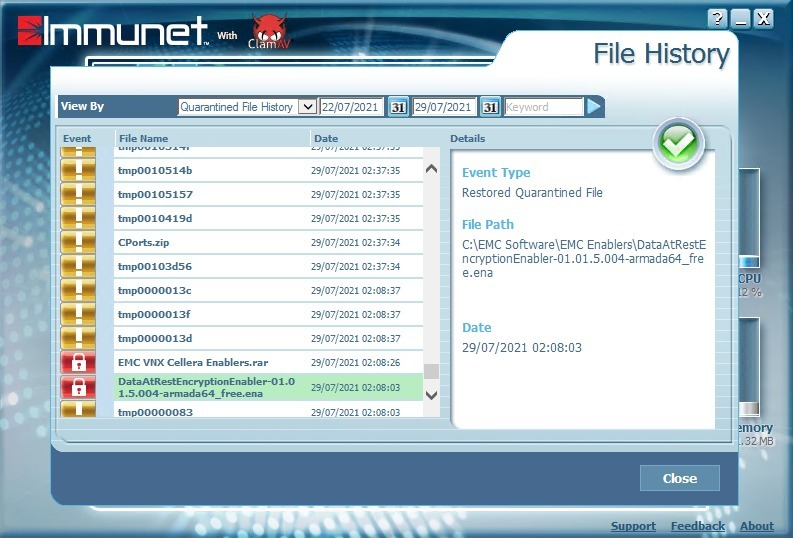This screenshot has height=538, width=793.
Task: Click the Close button
Action: (x=679, y=478)
